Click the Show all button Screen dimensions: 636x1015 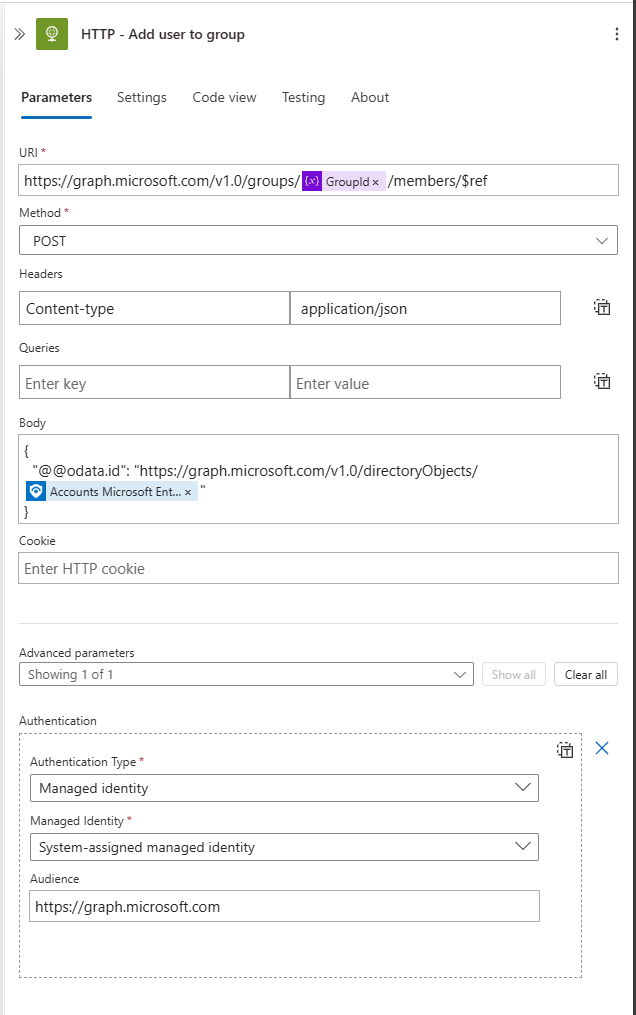(x=514, y=674)
